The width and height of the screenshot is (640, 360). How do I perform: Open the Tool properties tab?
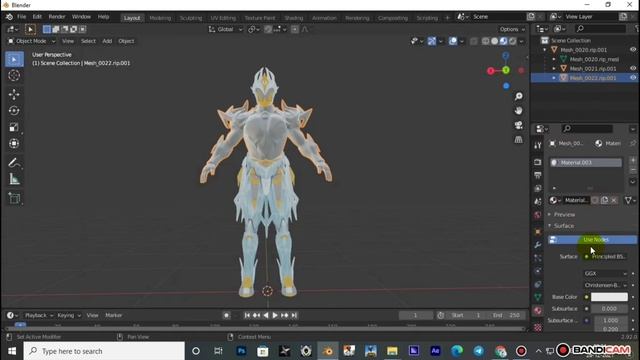(538, 145)
